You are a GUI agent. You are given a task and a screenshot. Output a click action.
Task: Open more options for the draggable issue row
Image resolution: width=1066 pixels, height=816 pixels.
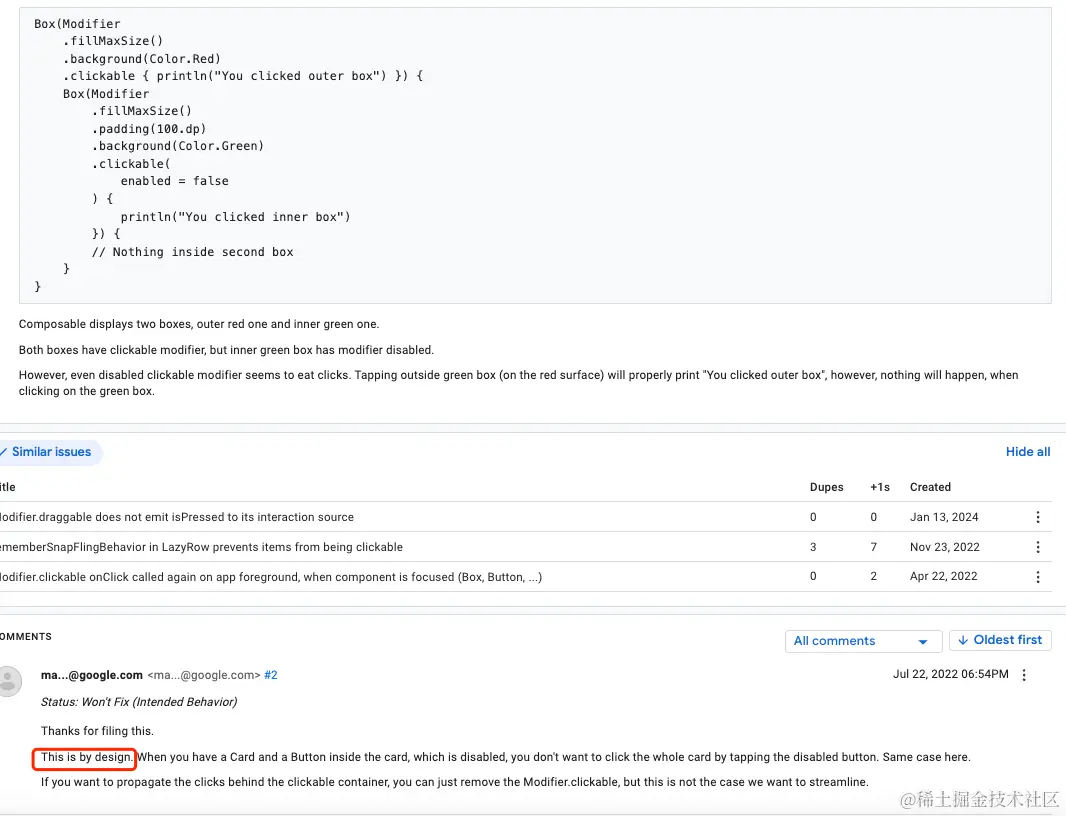pyautogui.click(x=1037, y=517)
